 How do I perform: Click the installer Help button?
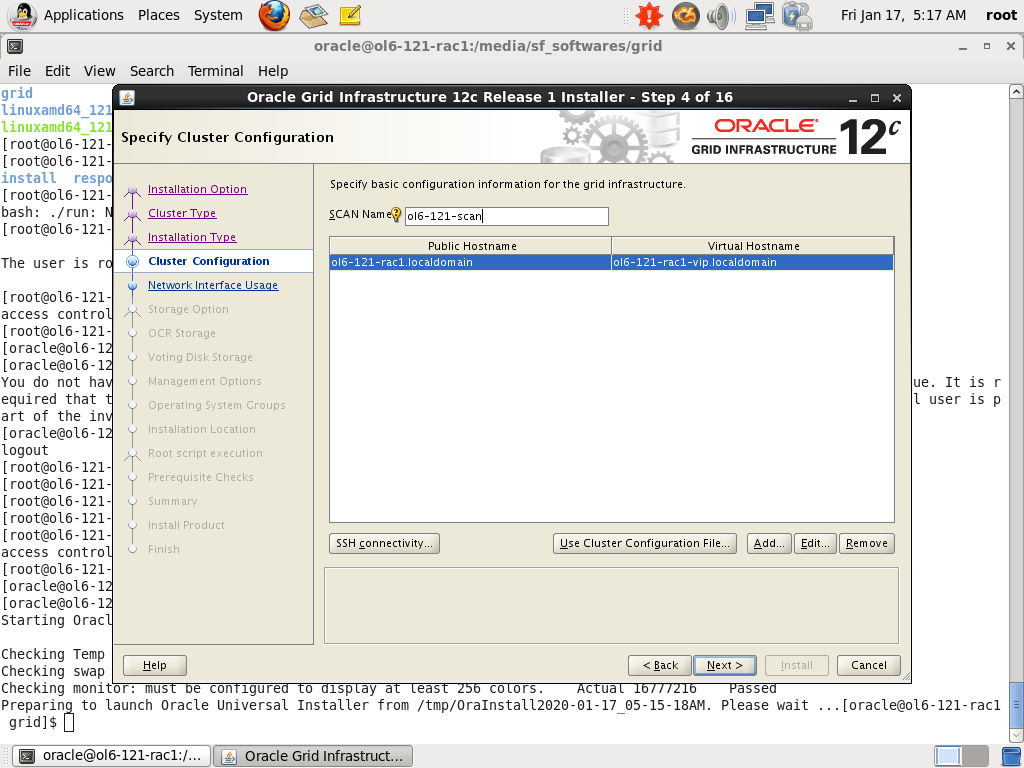click(155, 665)
